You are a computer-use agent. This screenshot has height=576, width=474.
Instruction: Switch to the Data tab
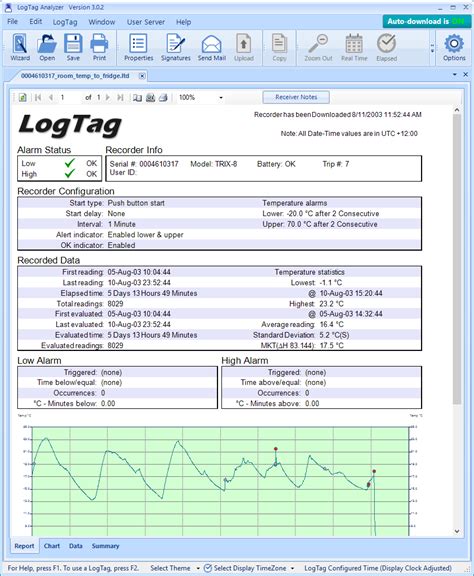point(76,546)
